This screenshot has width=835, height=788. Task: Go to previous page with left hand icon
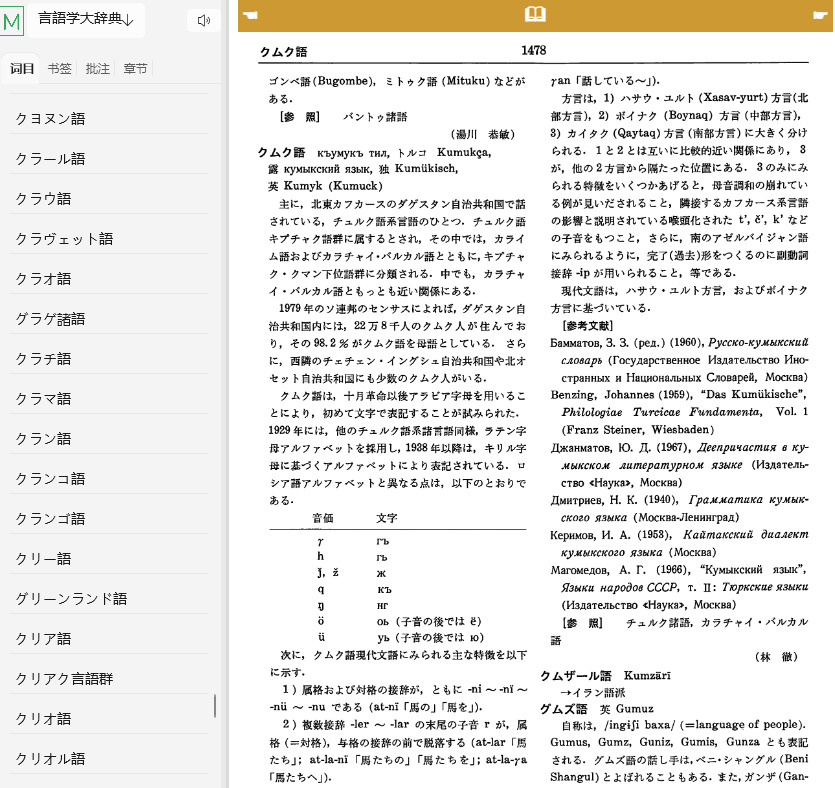pos(250,15)
